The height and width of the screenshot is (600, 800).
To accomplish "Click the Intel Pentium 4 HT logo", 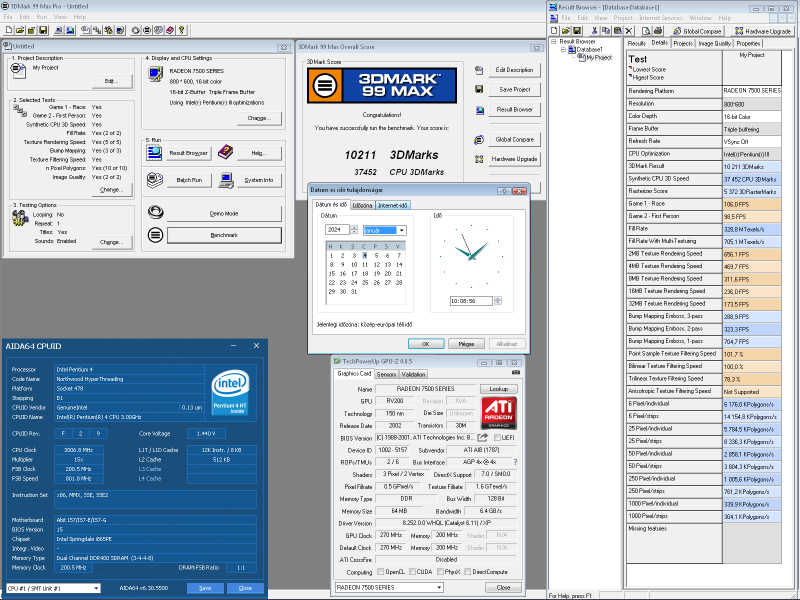I will point(230,392).
